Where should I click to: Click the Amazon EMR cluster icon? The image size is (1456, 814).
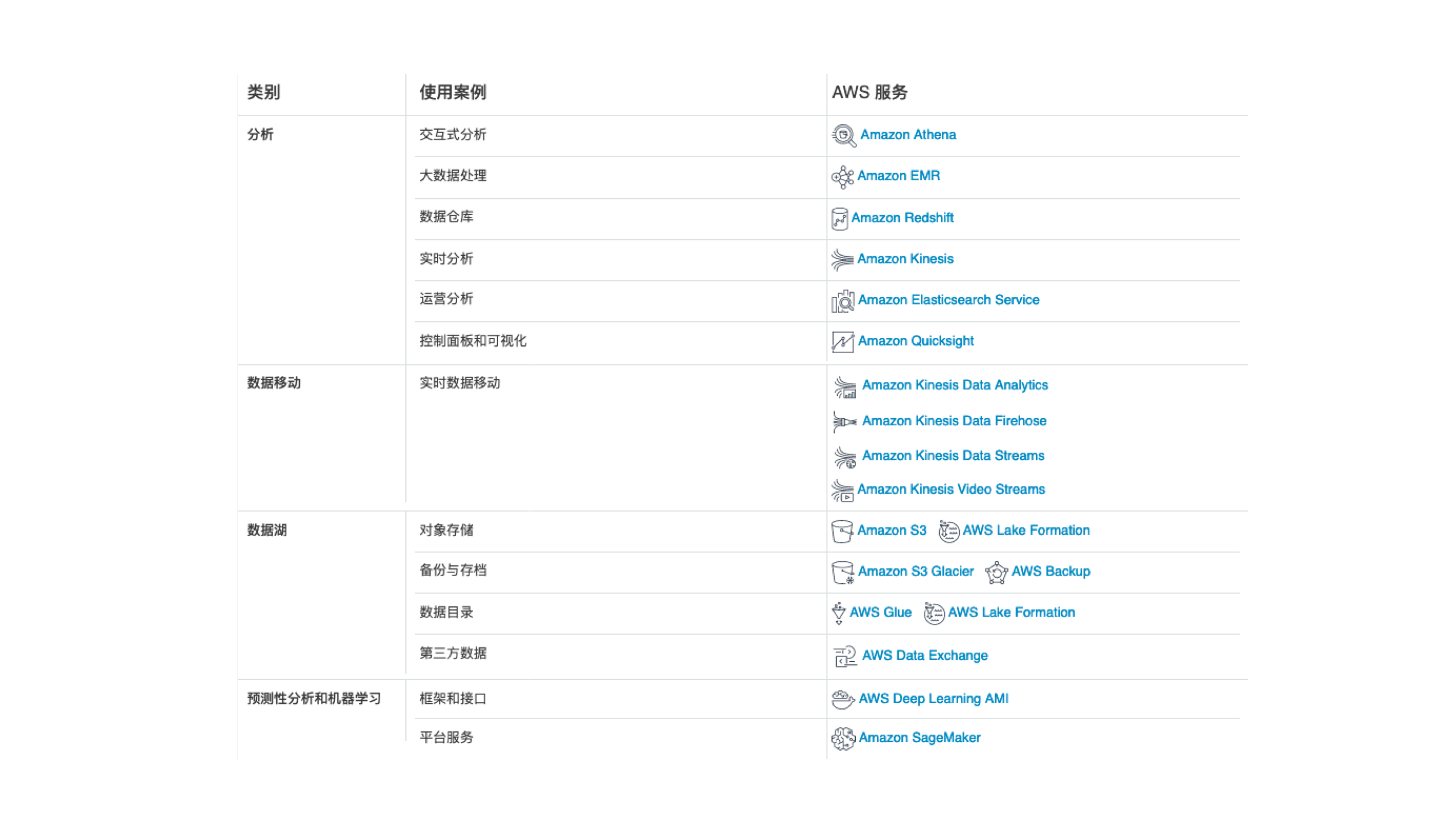[x=842, y=177]
